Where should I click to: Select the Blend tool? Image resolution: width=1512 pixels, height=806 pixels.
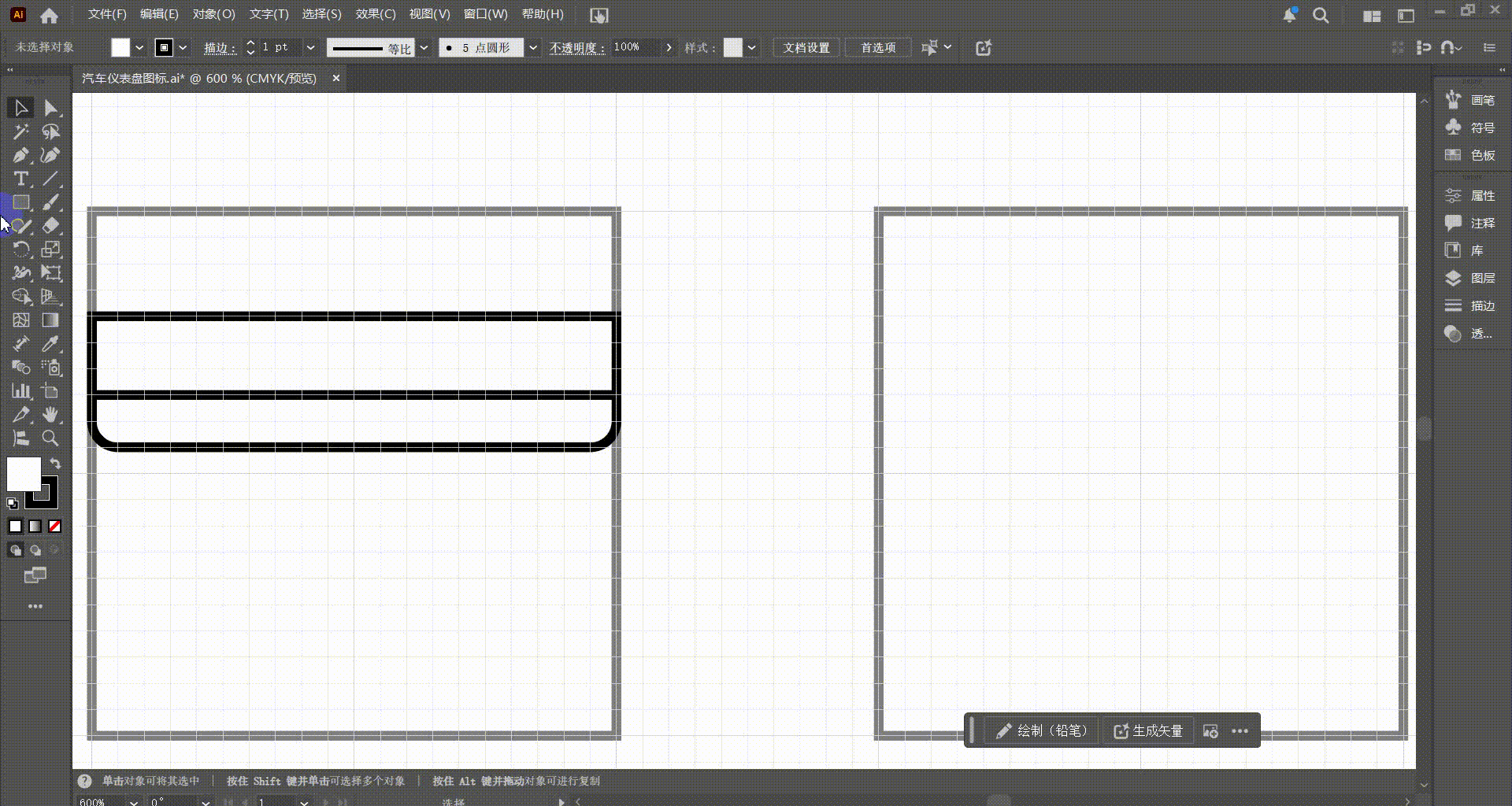(20, 368)
